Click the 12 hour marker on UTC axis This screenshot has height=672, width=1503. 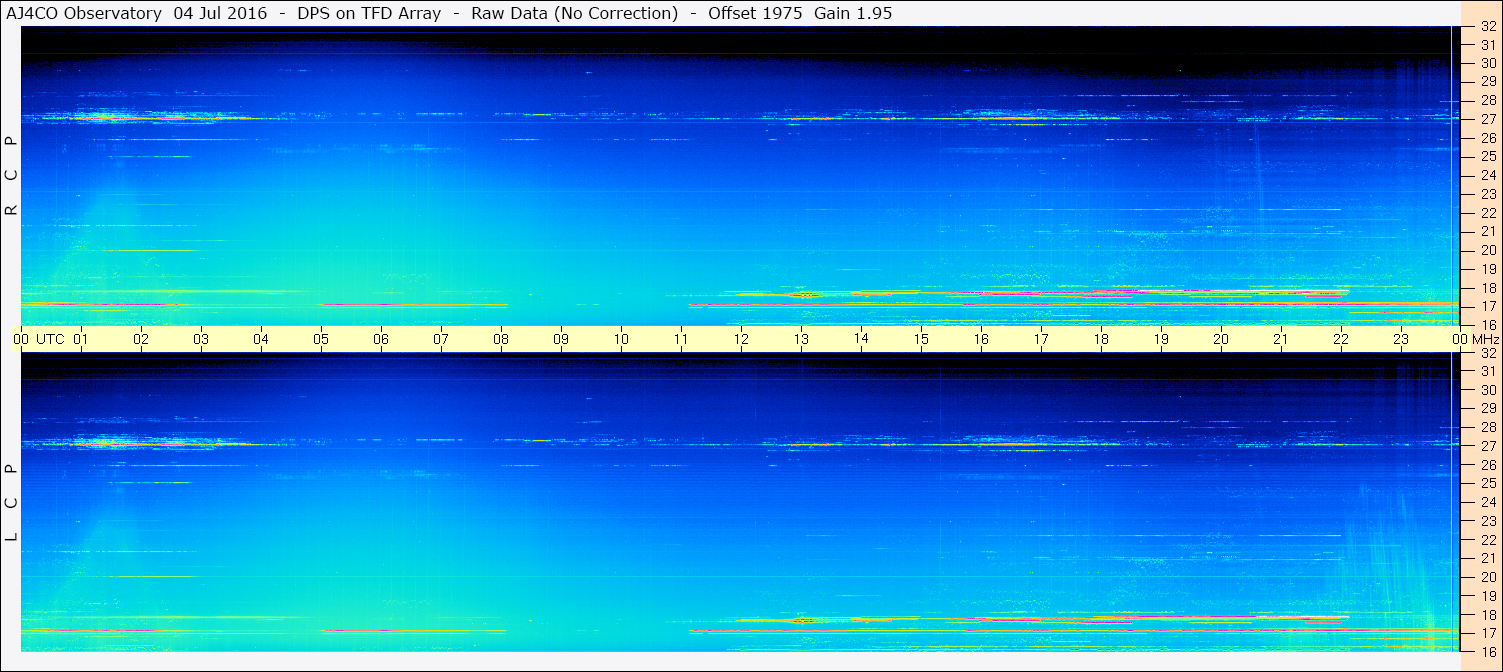coord(741,339)
